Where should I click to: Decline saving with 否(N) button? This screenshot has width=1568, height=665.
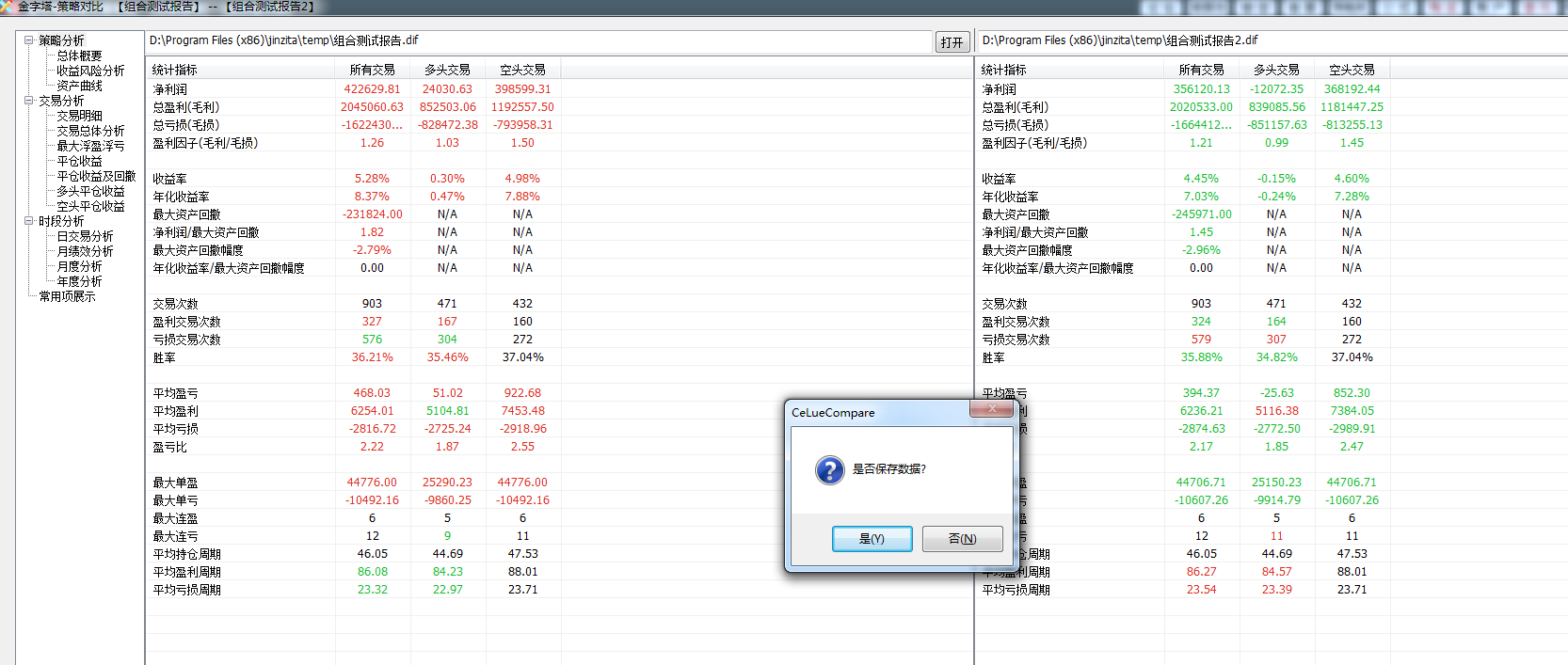click(962, 539)
